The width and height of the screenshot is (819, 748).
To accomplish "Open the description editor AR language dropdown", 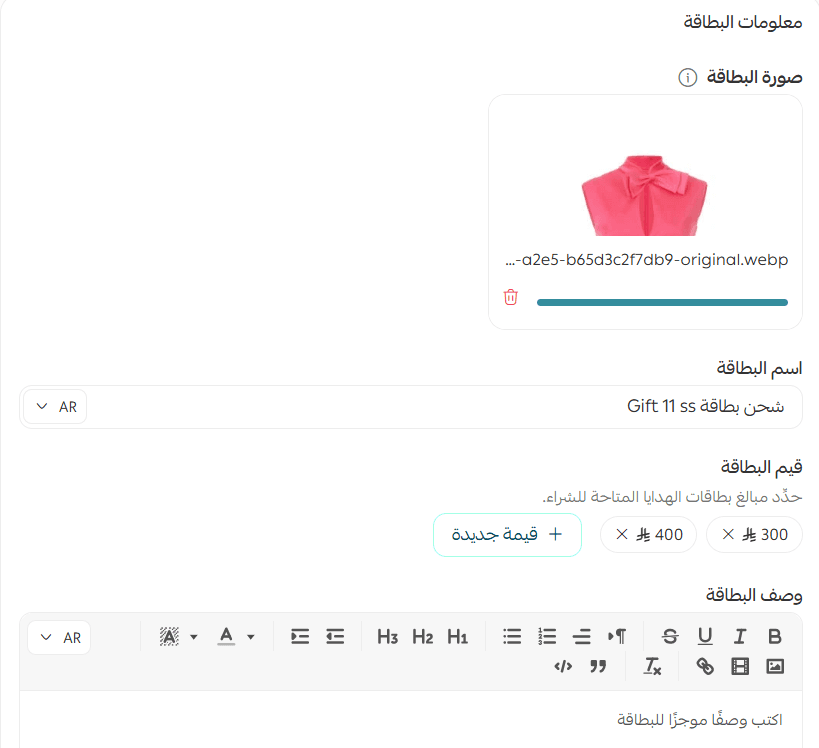I will [60, 637].
